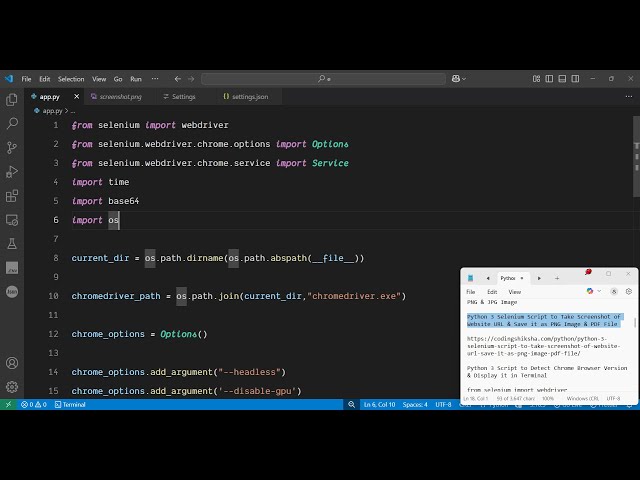
Task: Expand breadcrumb ellipsis after app.py
Action: (x=73, y=111)
